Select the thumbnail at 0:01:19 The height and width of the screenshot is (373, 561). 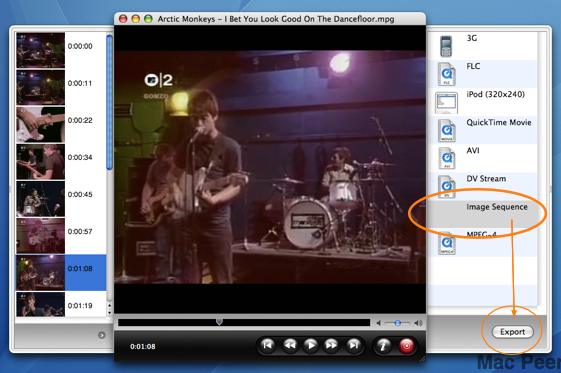coord(40,304)
